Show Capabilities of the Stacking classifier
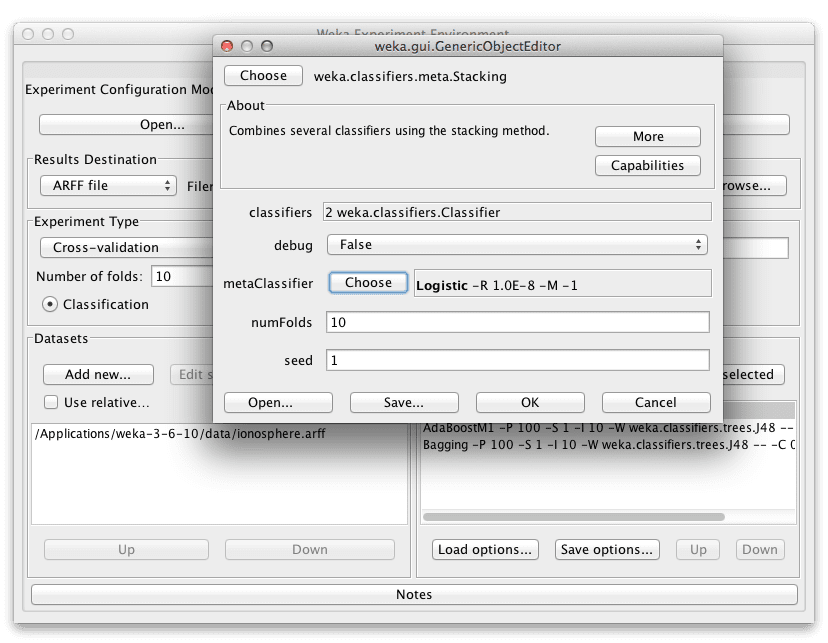This screenshot has height=643, width=828. pyautogui.click(x=647, y=165)
